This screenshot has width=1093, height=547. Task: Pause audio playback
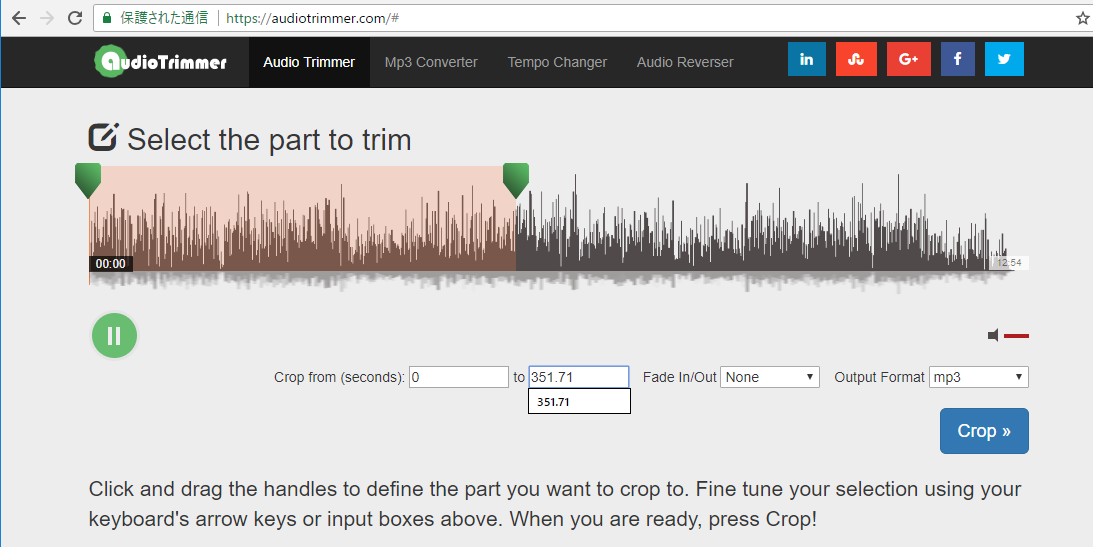[x=114, y=336]
